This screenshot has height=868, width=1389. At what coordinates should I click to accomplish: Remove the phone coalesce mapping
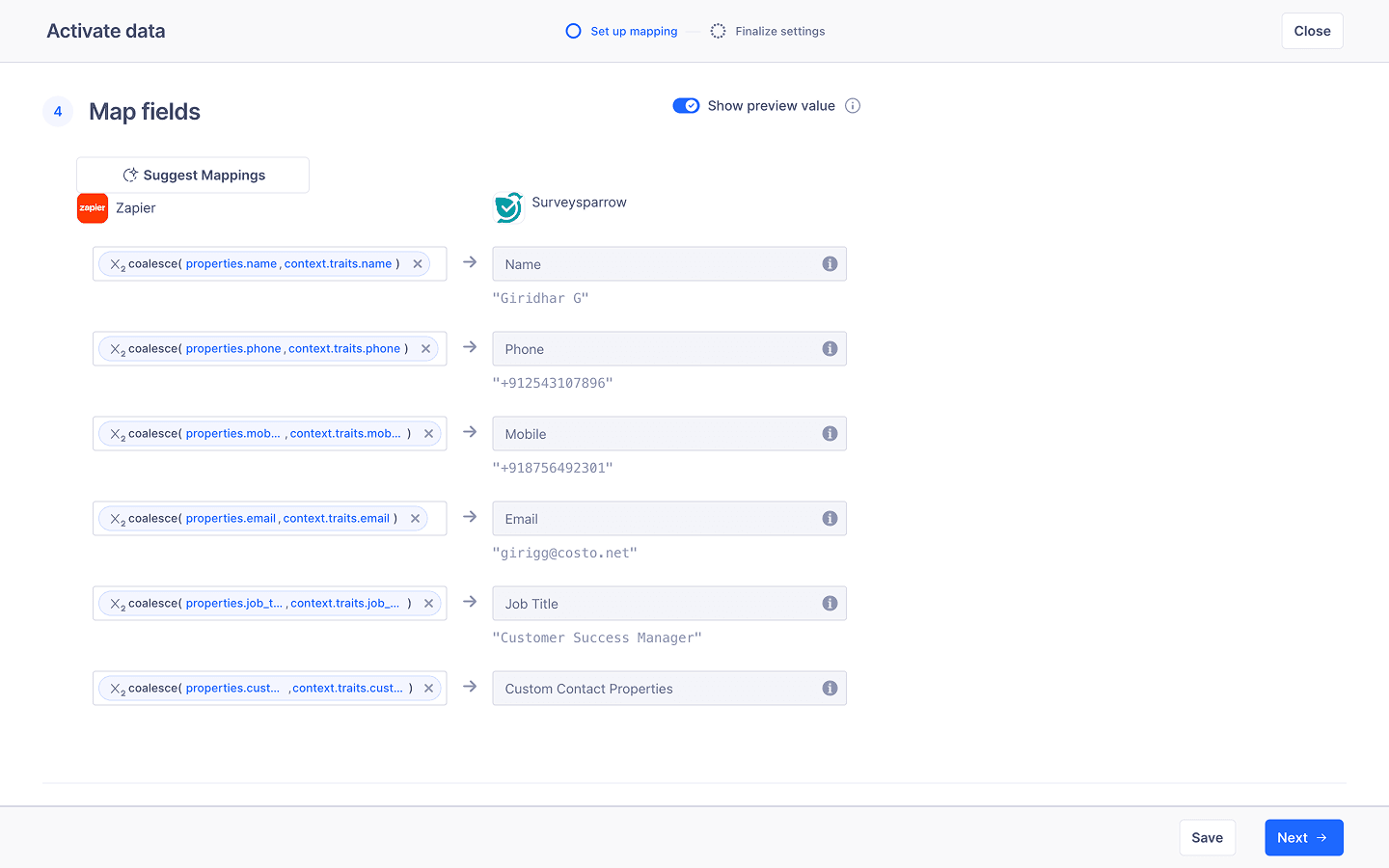click(425, 349)
